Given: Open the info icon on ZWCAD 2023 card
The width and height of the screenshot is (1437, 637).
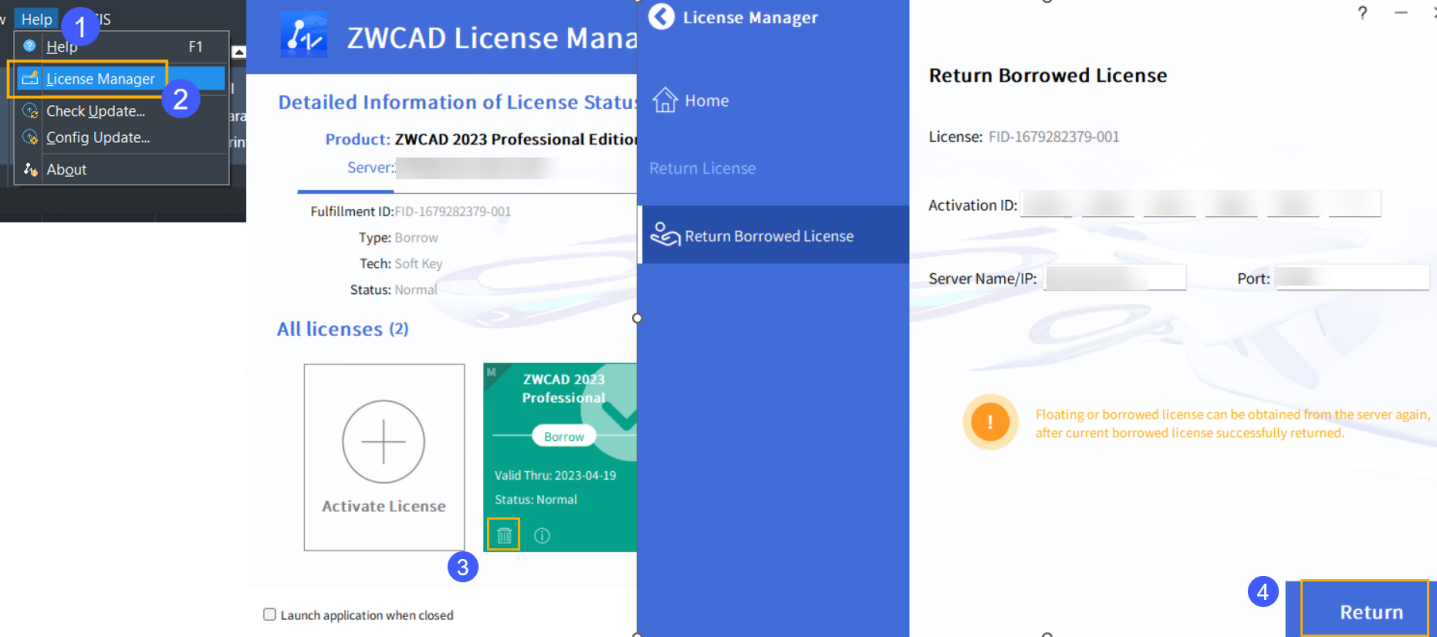Looking at the screenshot, I should coord(542,536).
